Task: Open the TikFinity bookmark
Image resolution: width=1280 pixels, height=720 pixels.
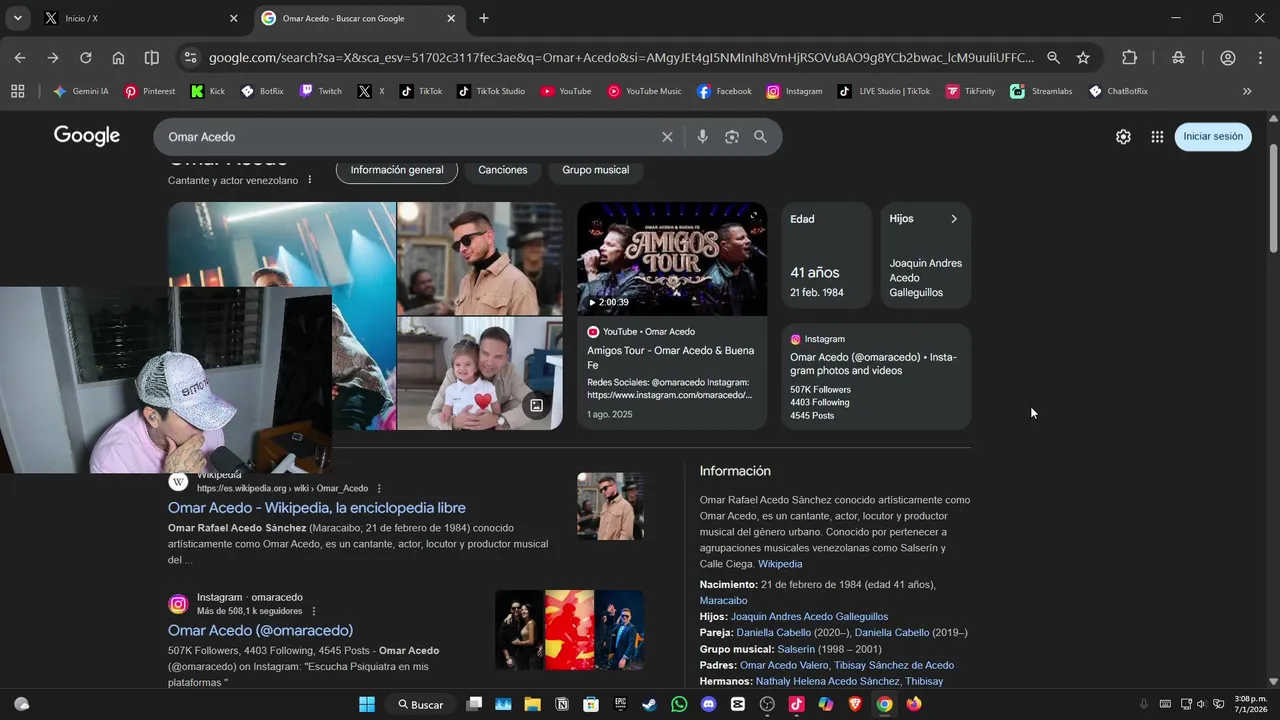Action: pos(970,91)
